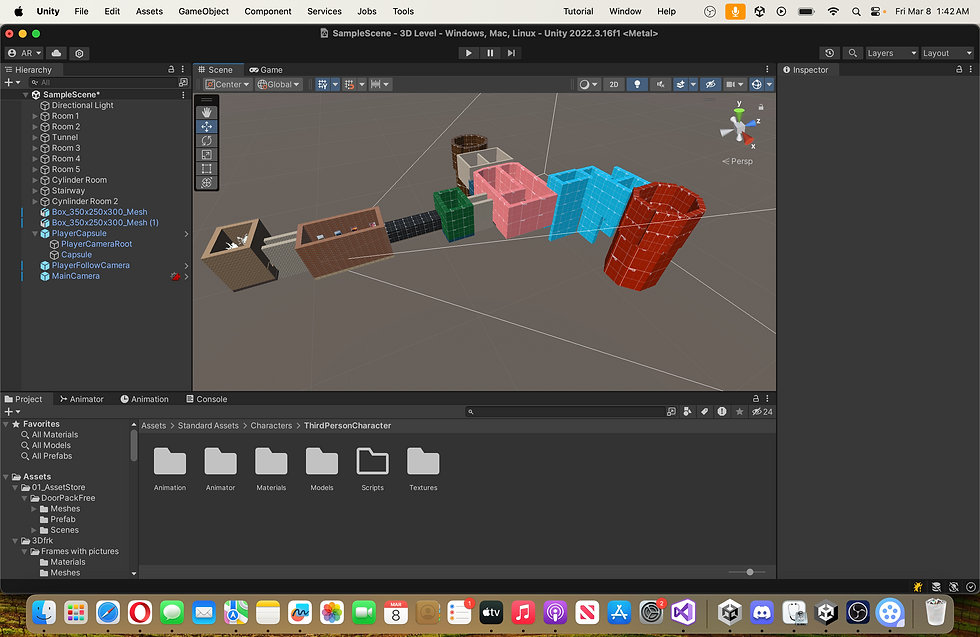Switch to the Game tab
980x637 pixels.
click(266, 70)
